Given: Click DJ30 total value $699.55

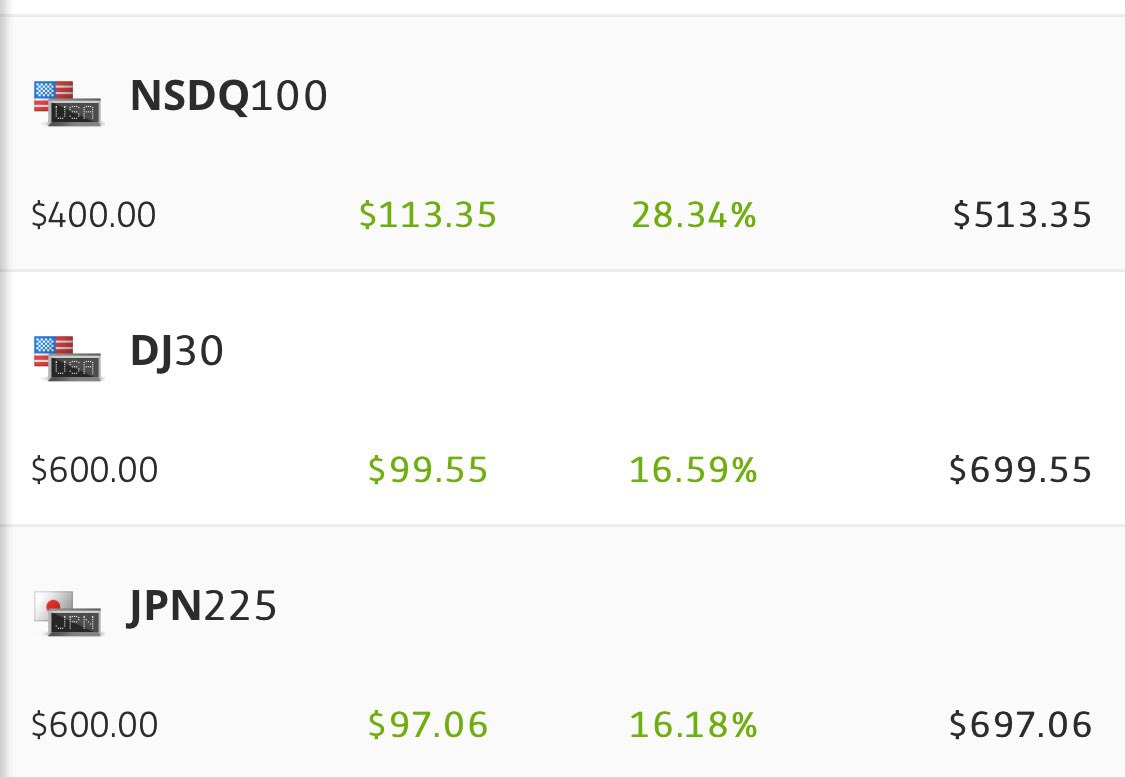Looking at the screenshot, I should pos(1021,470).
